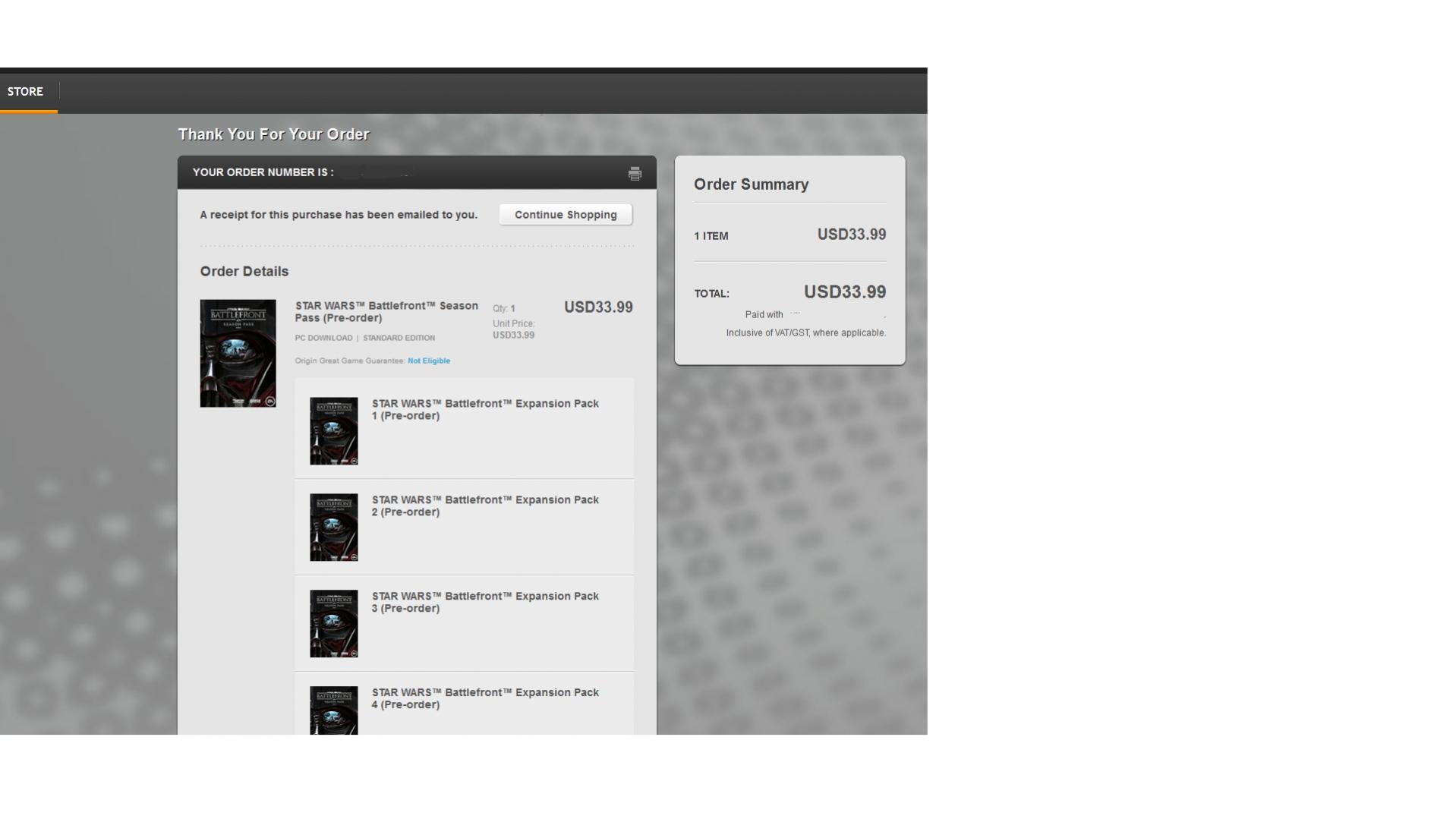Click the PC DOWNLOAD label
The width and height of the screenshot is (1456, 819).
coord(324,339)
